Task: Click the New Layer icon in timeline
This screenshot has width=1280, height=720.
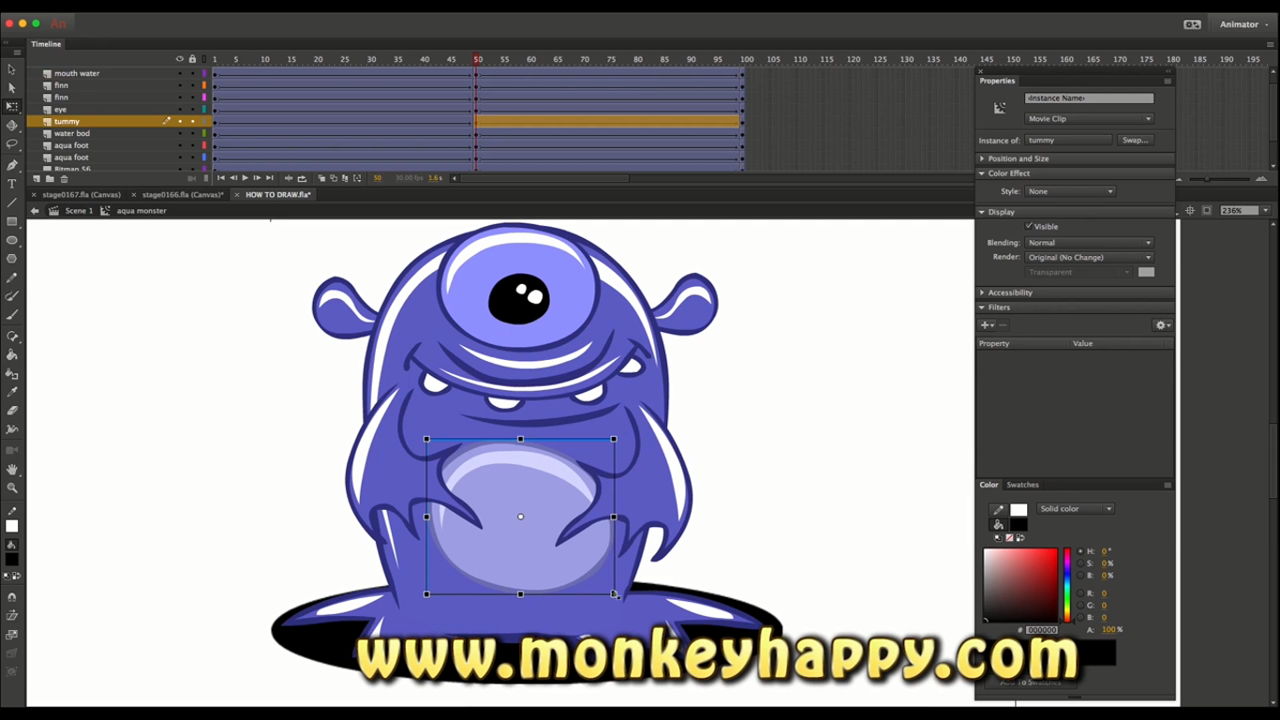Action: pyautogui.click(x=36, y=178)
